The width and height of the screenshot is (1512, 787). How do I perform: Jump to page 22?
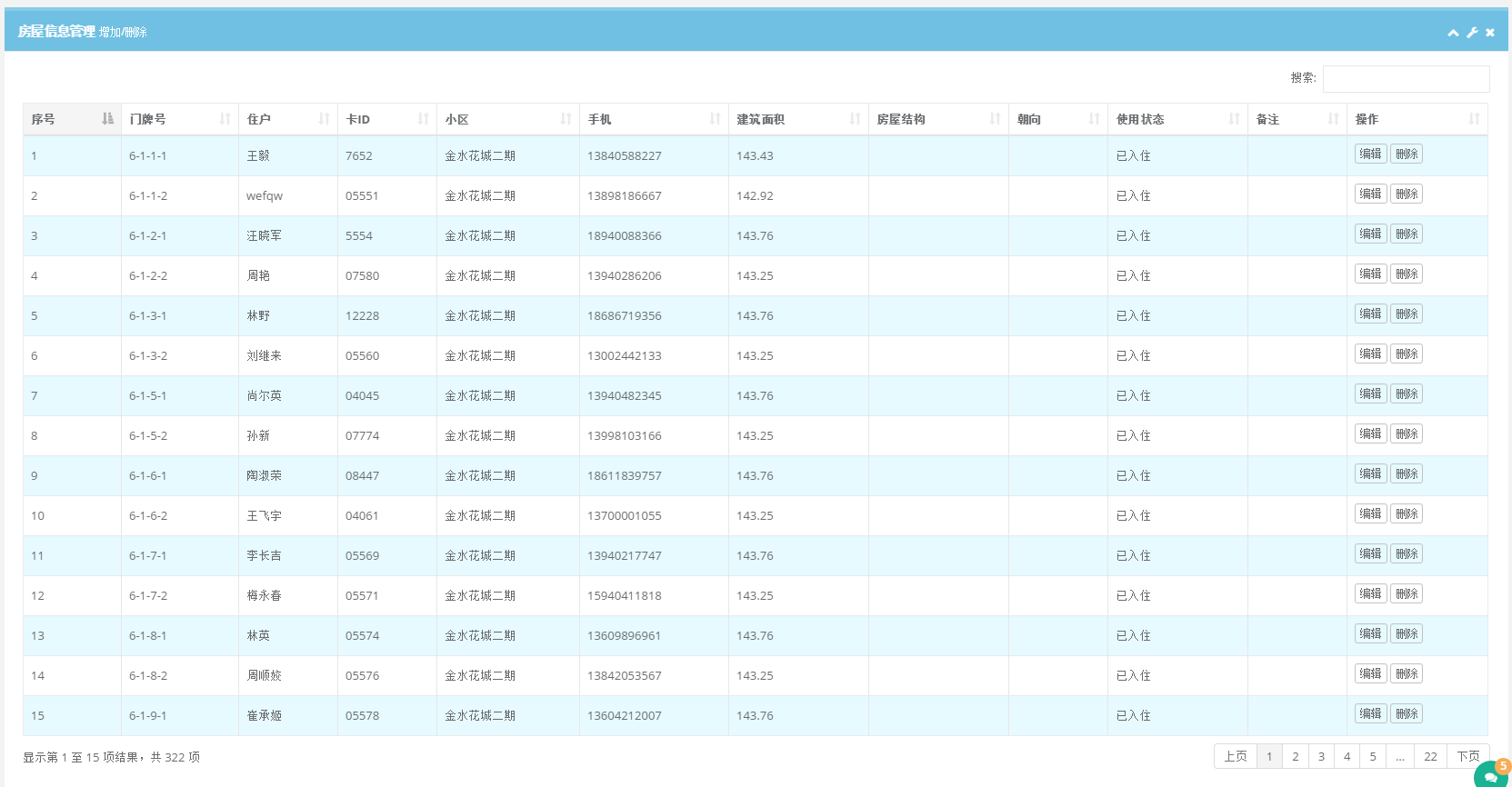click(1430, 756)
